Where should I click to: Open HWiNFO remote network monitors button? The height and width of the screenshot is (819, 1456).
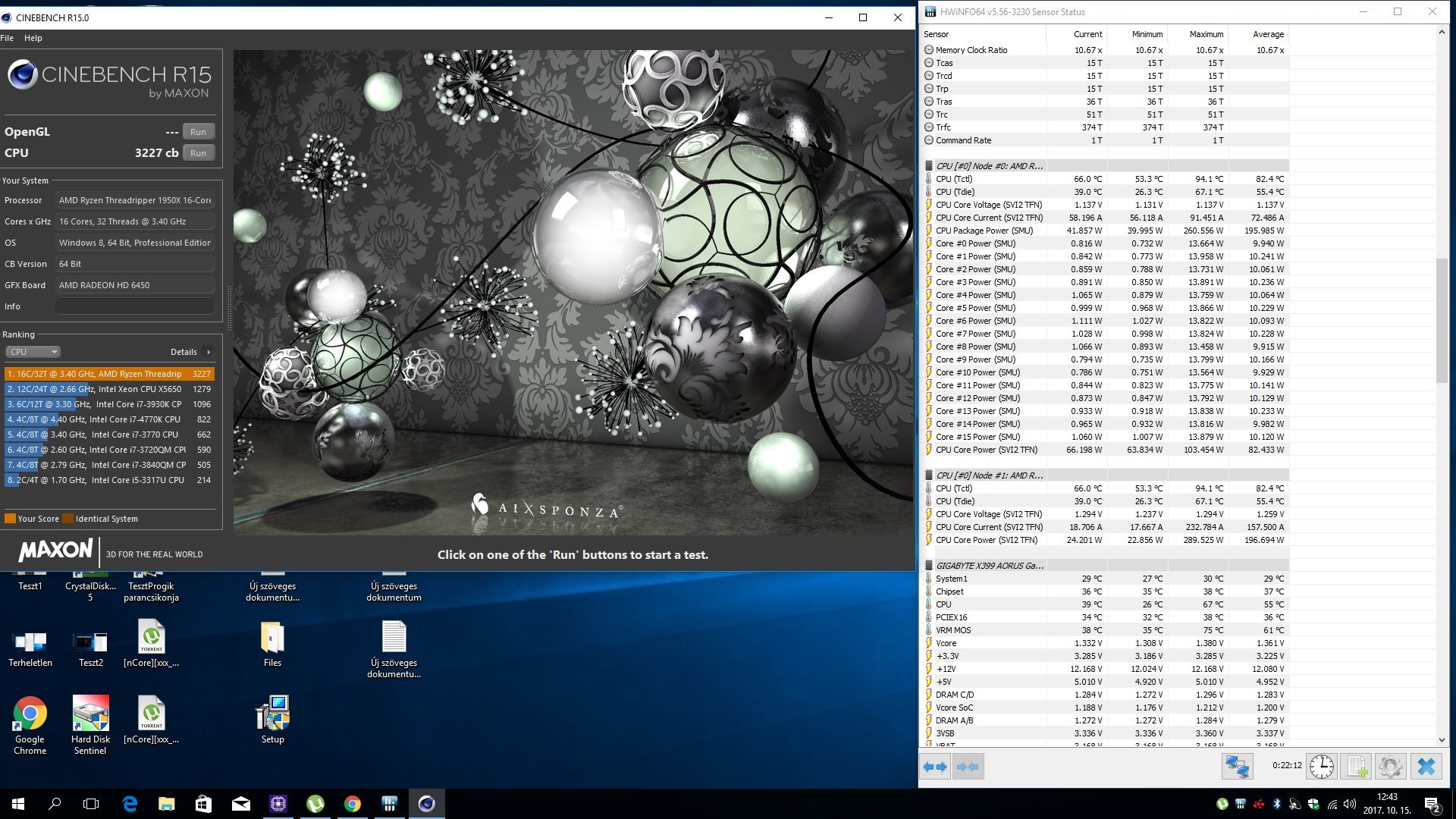[x=1237, y=767]
